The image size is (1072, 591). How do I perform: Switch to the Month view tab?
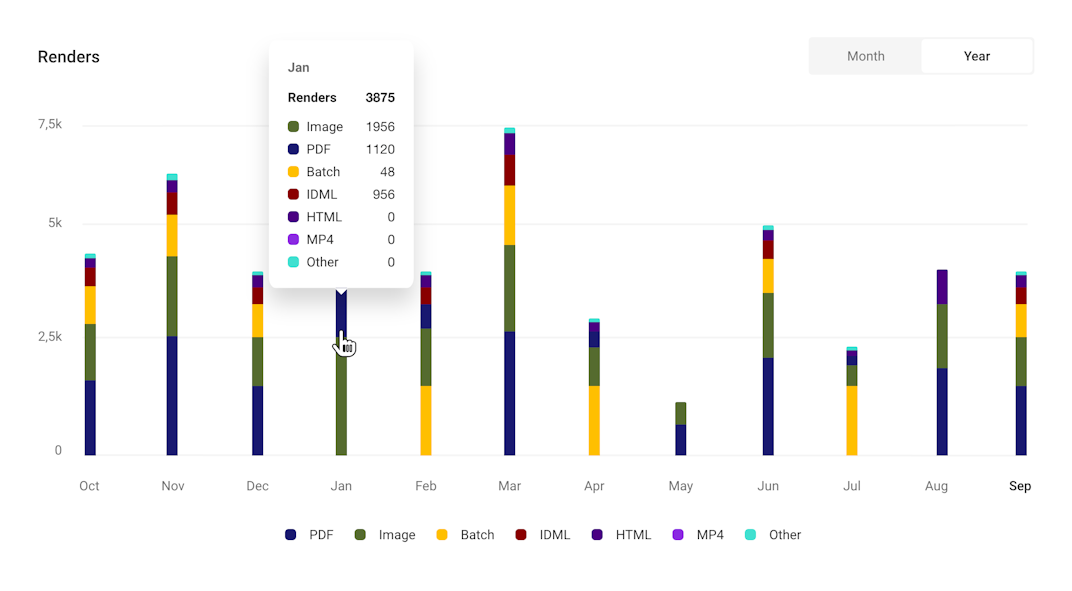[x=866, y=56]
